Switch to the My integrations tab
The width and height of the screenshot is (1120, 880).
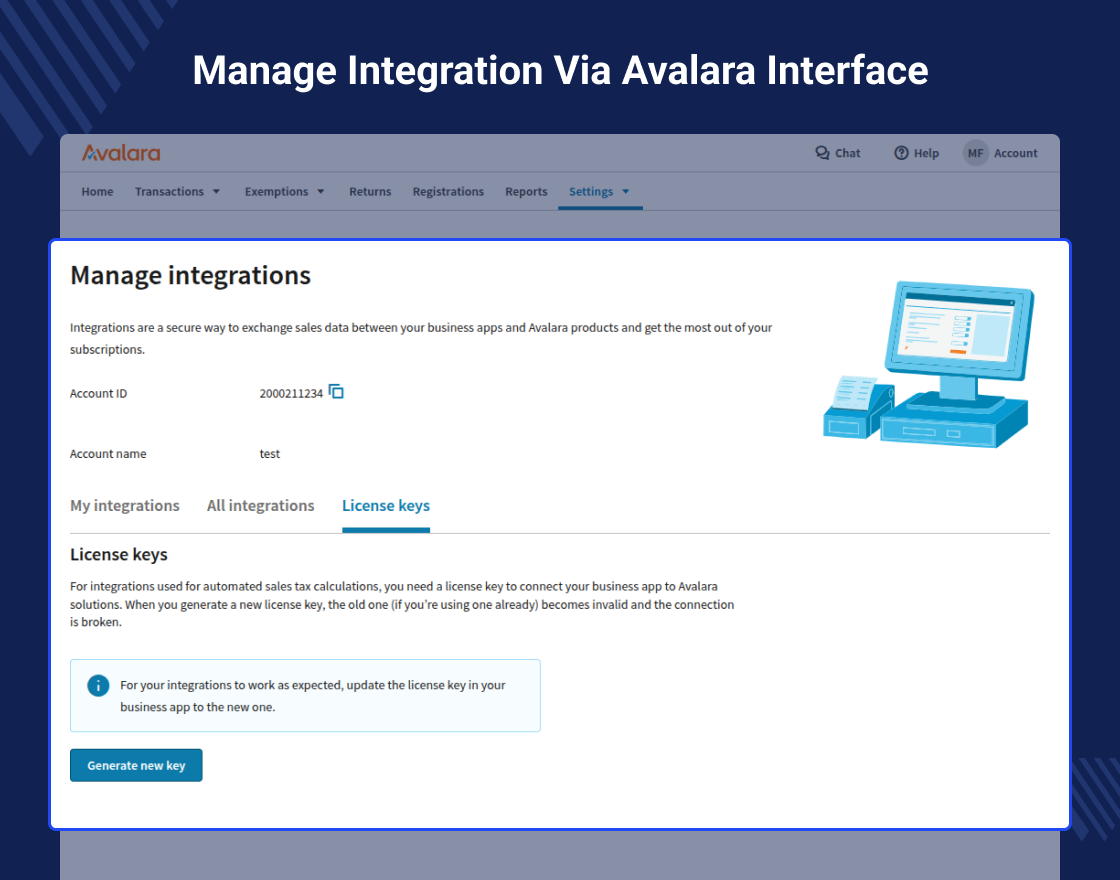click(124, 506)
